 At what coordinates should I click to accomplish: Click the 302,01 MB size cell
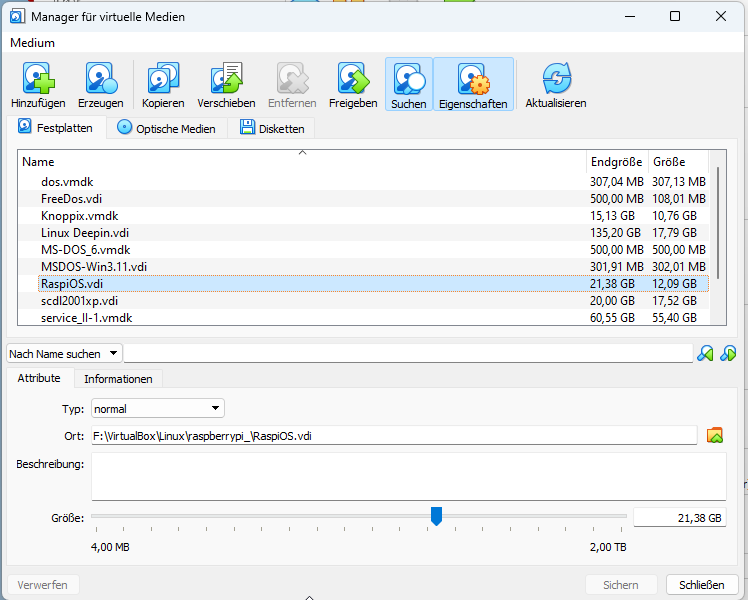coord(679,267)
